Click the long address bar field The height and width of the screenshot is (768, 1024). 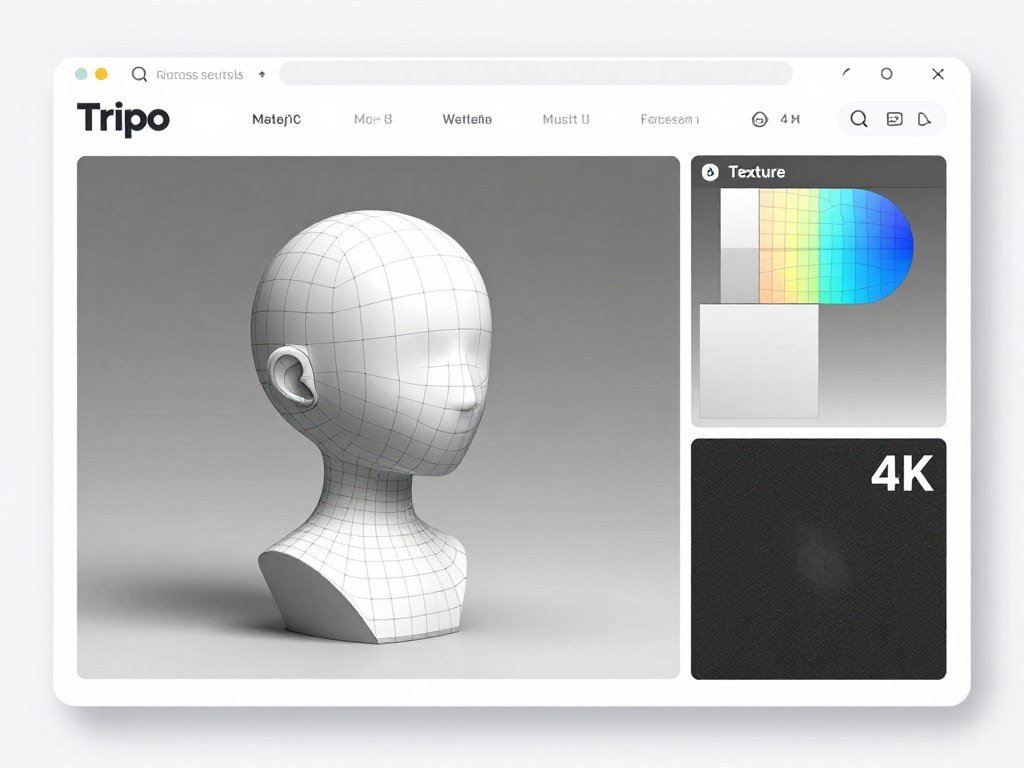pyautogui.click(x=536, y=73)
